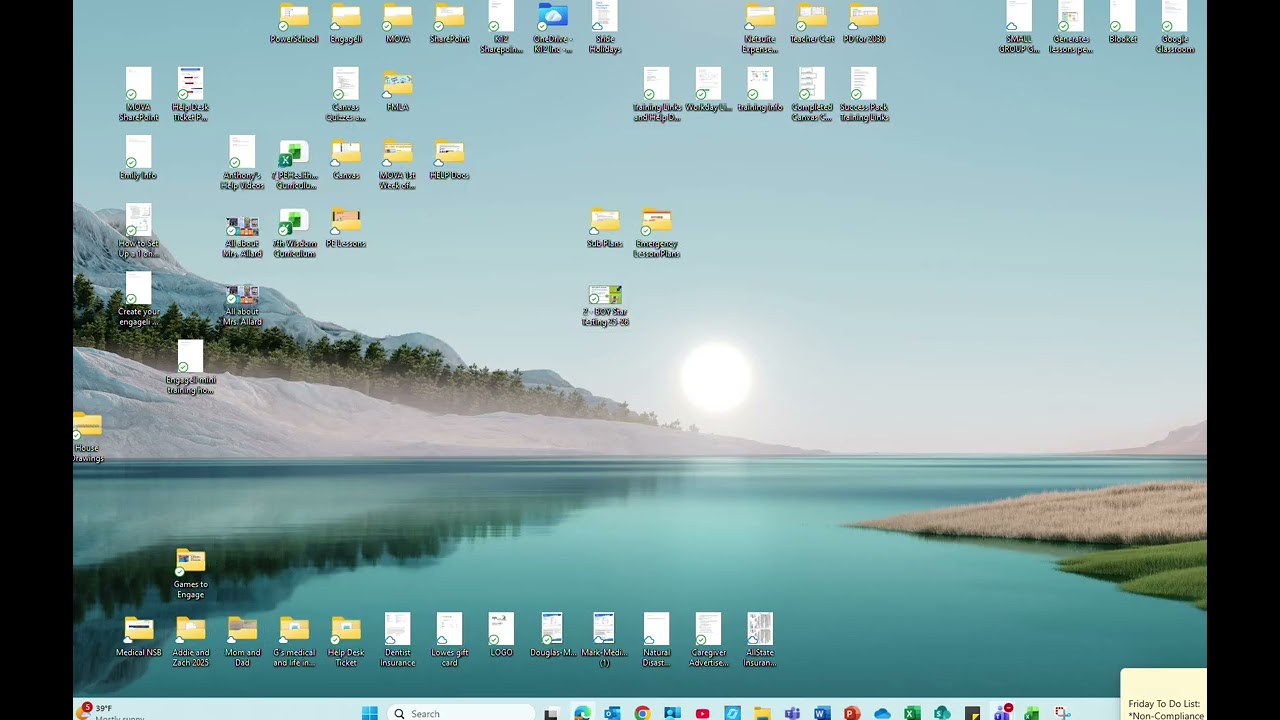Open the Canvas folder
The width and height of the screenshot is (1280, 720).
(346, 160)
